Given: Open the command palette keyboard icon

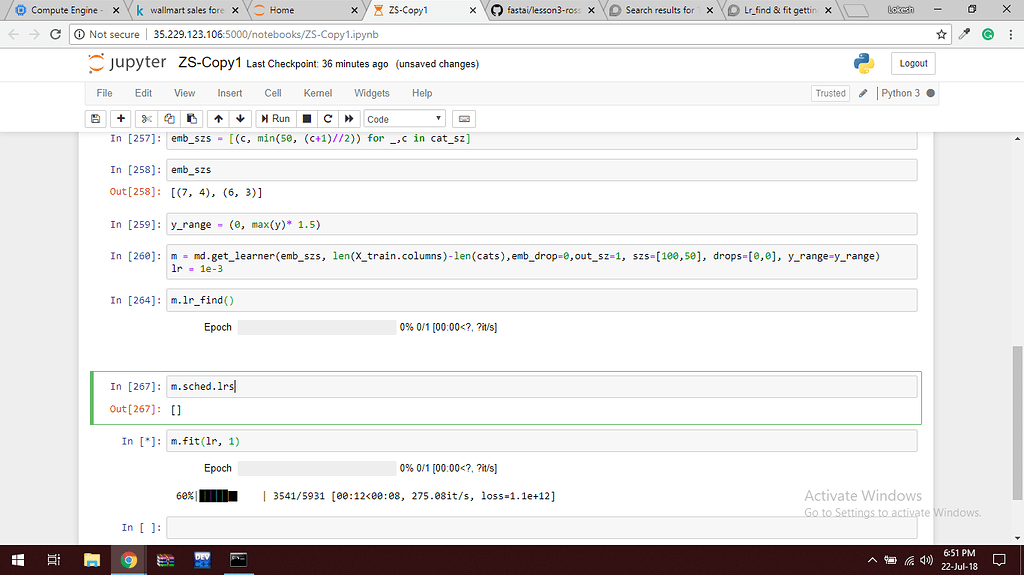Looking at the screenshot, I should click(463, 118).
